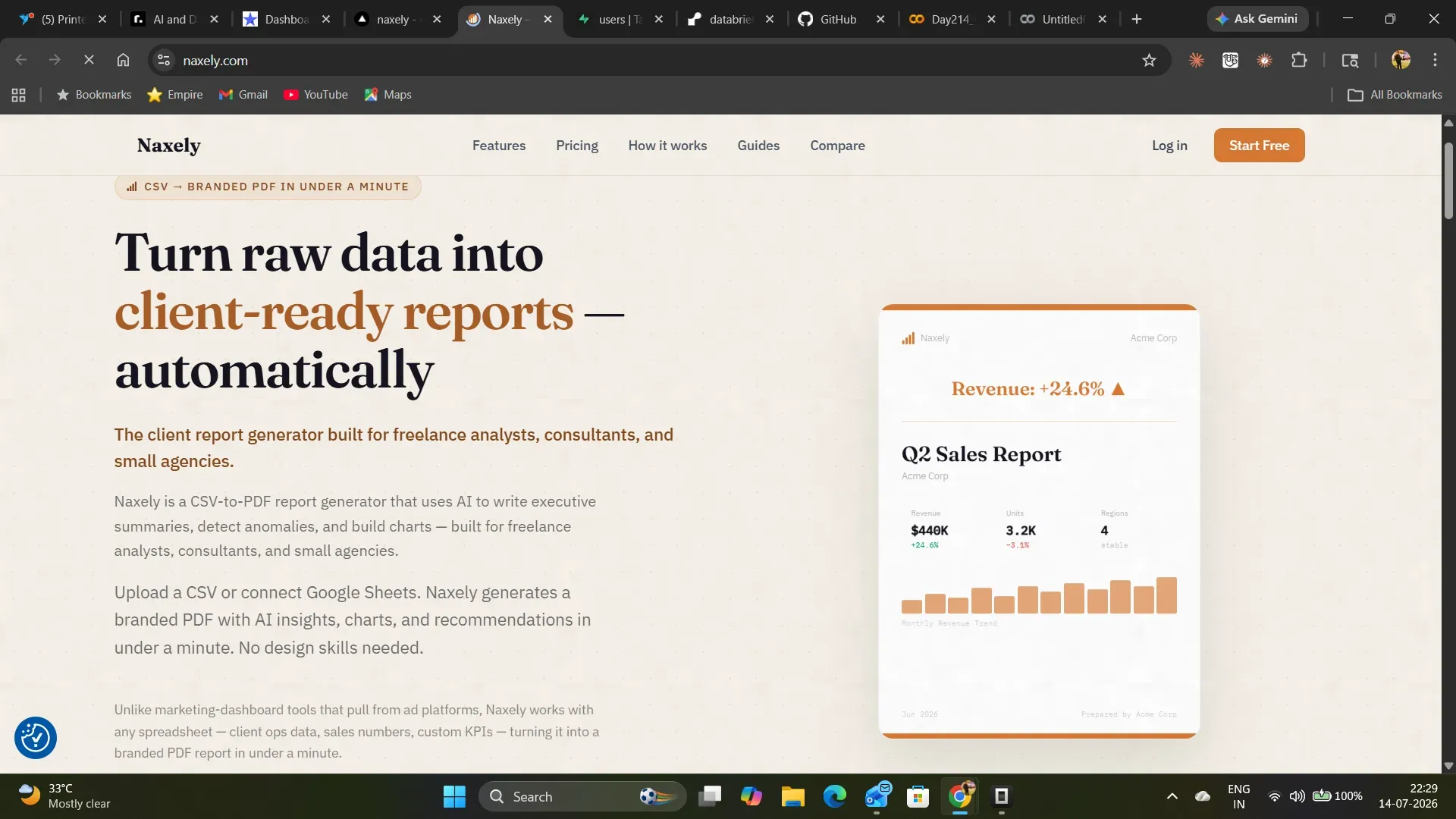Open Gmail bookmark
Image resolution: width=1456 pixels, height=819 pixels.
[243, 95]
